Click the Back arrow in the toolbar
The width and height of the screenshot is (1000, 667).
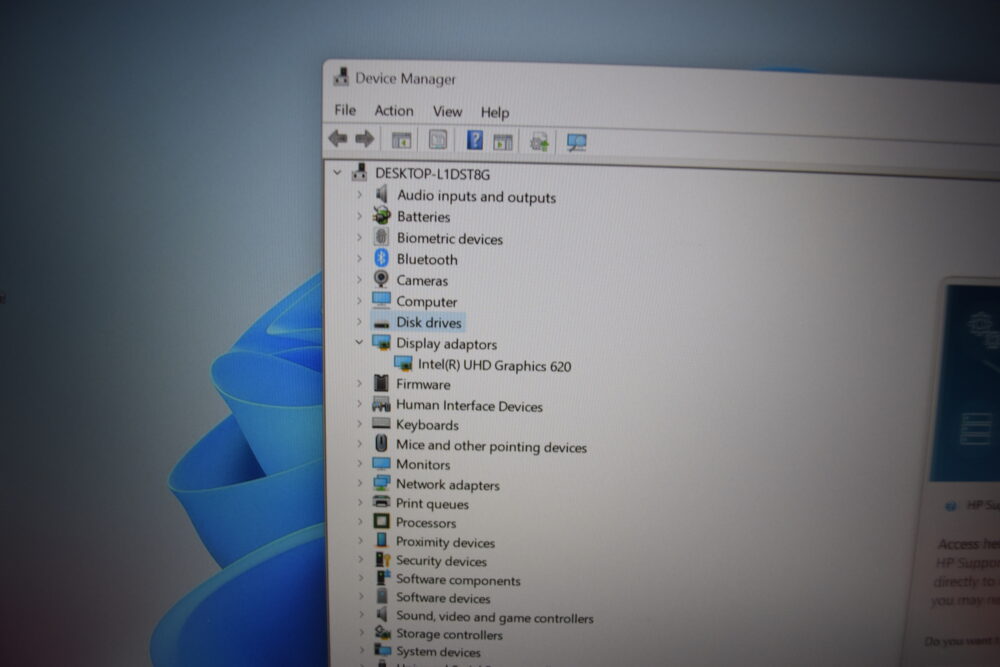point(338,138)
